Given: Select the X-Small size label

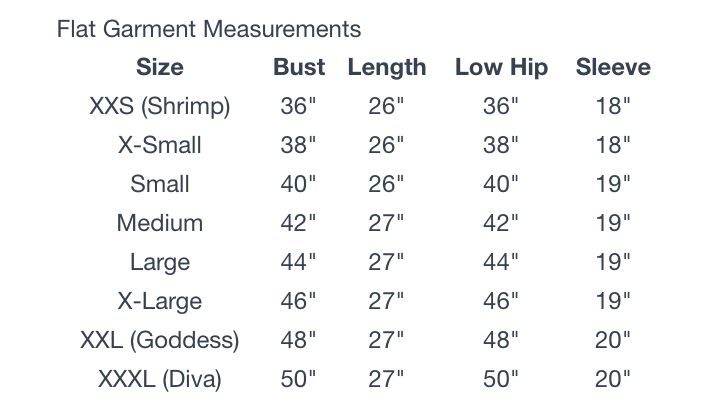Looking at the screenshot, I should (x=160, y=145).
